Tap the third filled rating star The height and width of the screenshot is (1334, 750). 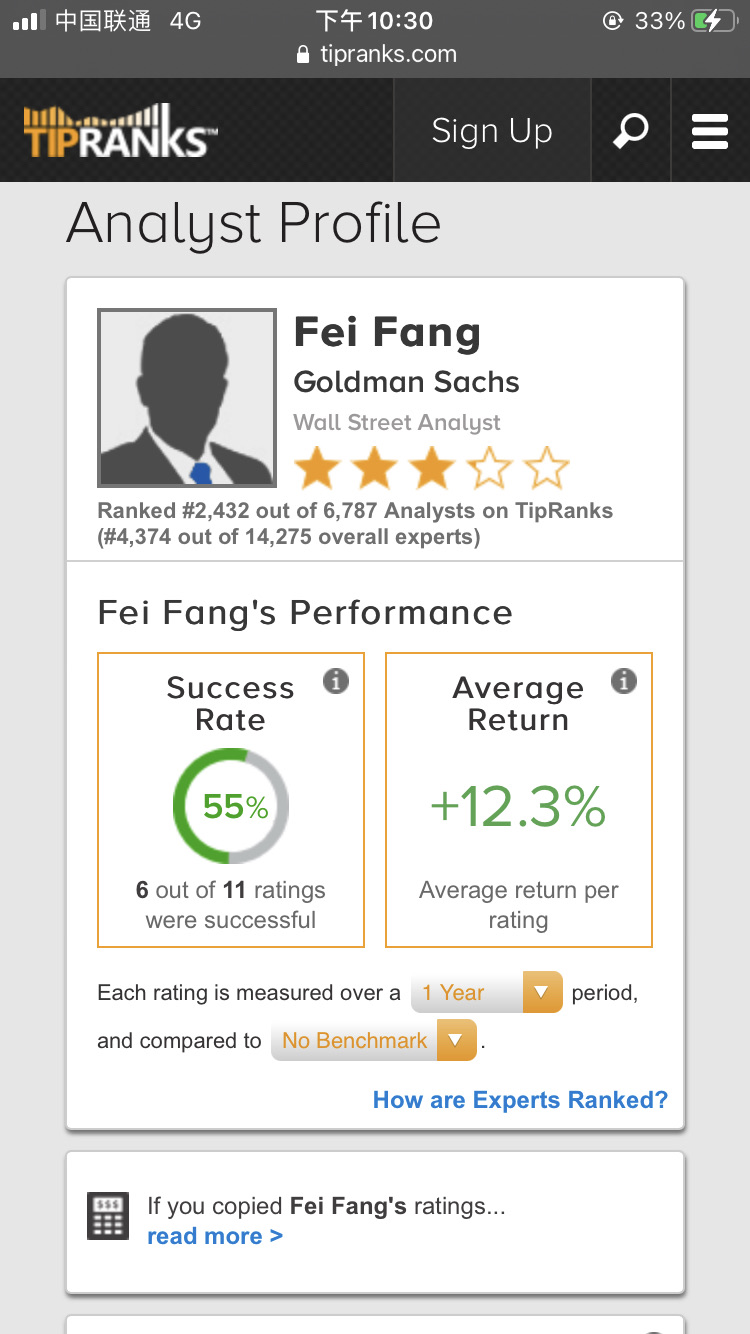click(431, 468)
